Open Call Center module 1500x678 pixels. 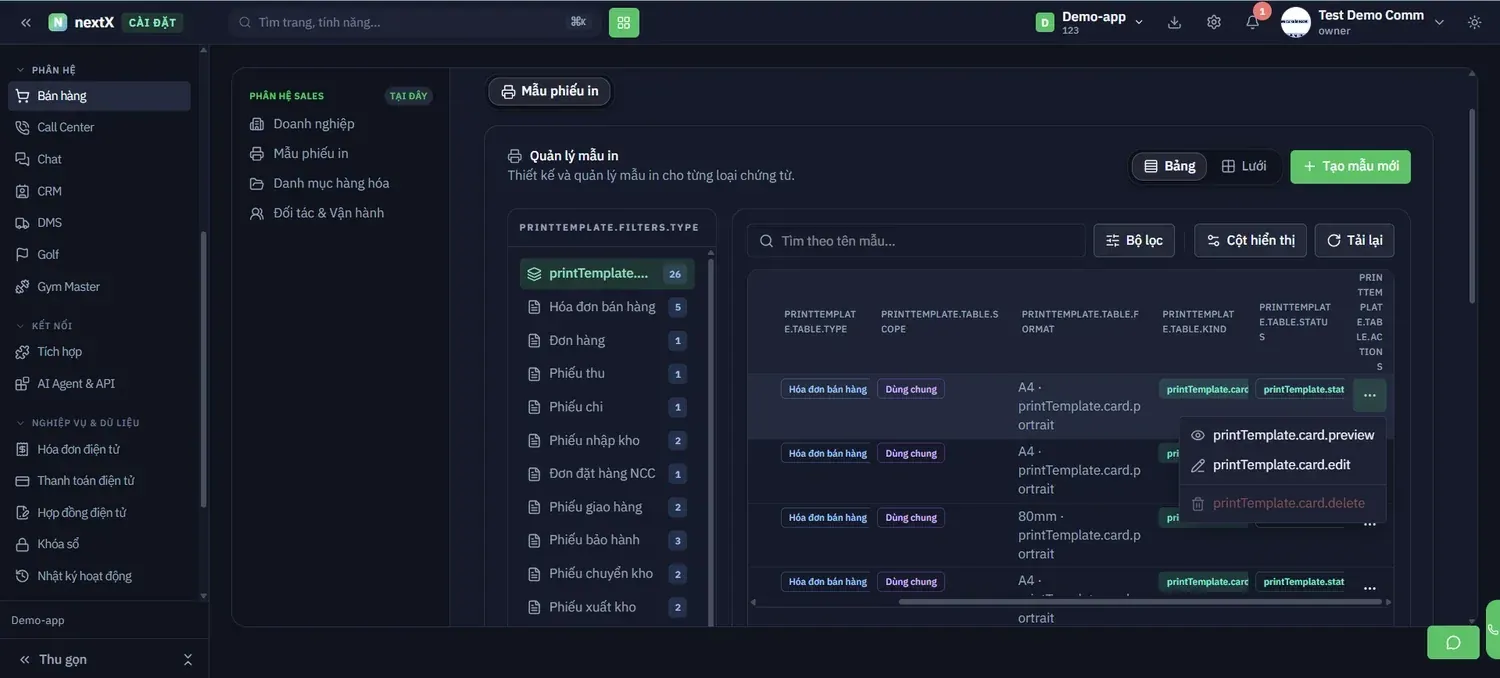pos(99,127)
